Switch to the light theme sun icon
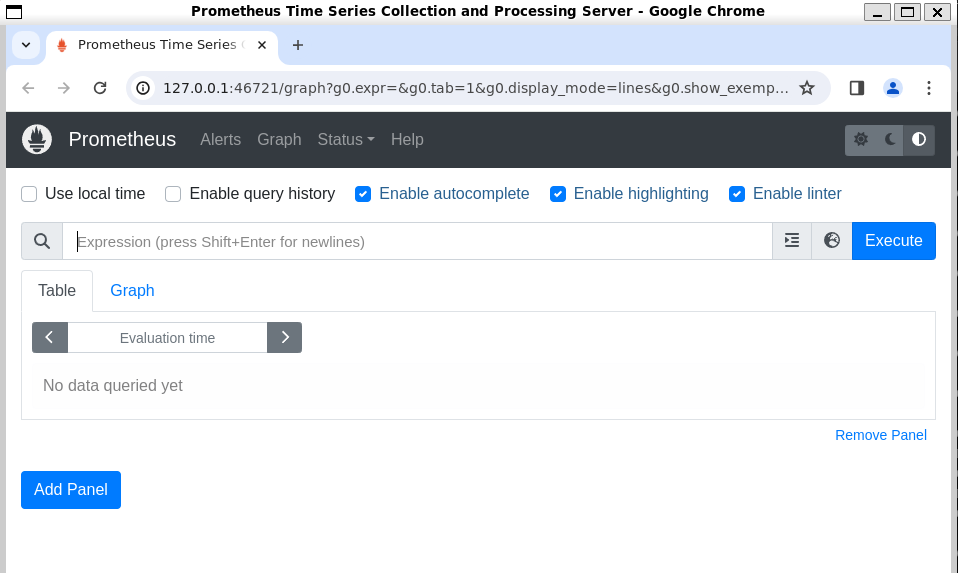Viewport: 958px width, 573px height. 861,140
